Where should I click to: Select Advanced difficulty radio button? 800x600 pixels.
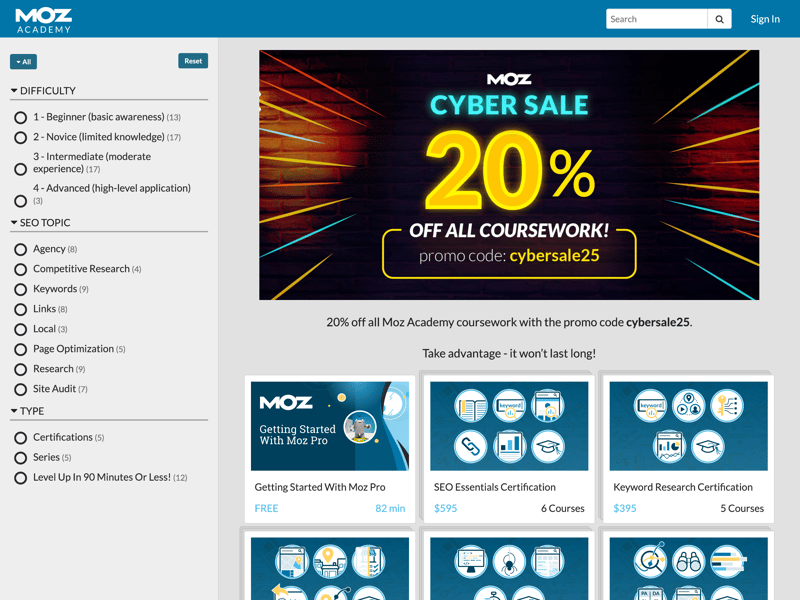click(x=20, y=201)
